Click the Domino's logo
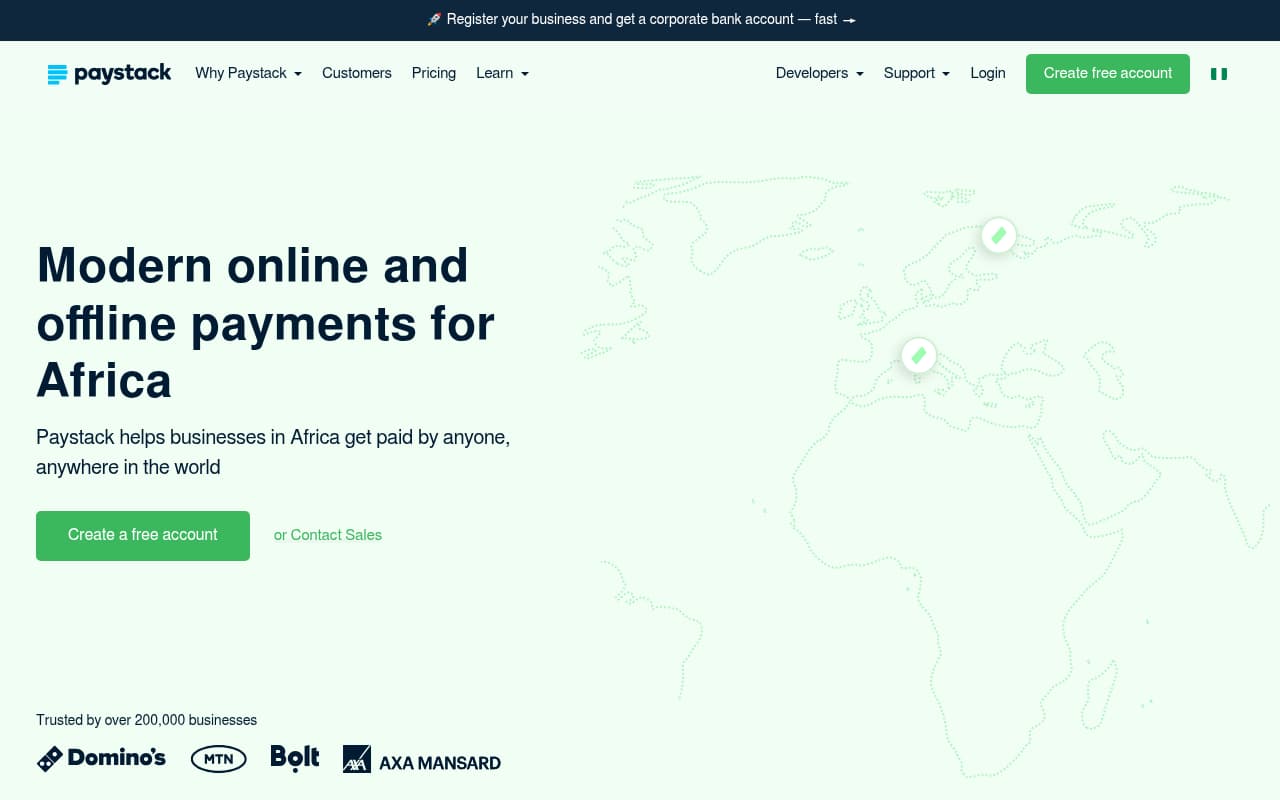The width and height of the screenshot is (1280, 800). tap(101, 758)
